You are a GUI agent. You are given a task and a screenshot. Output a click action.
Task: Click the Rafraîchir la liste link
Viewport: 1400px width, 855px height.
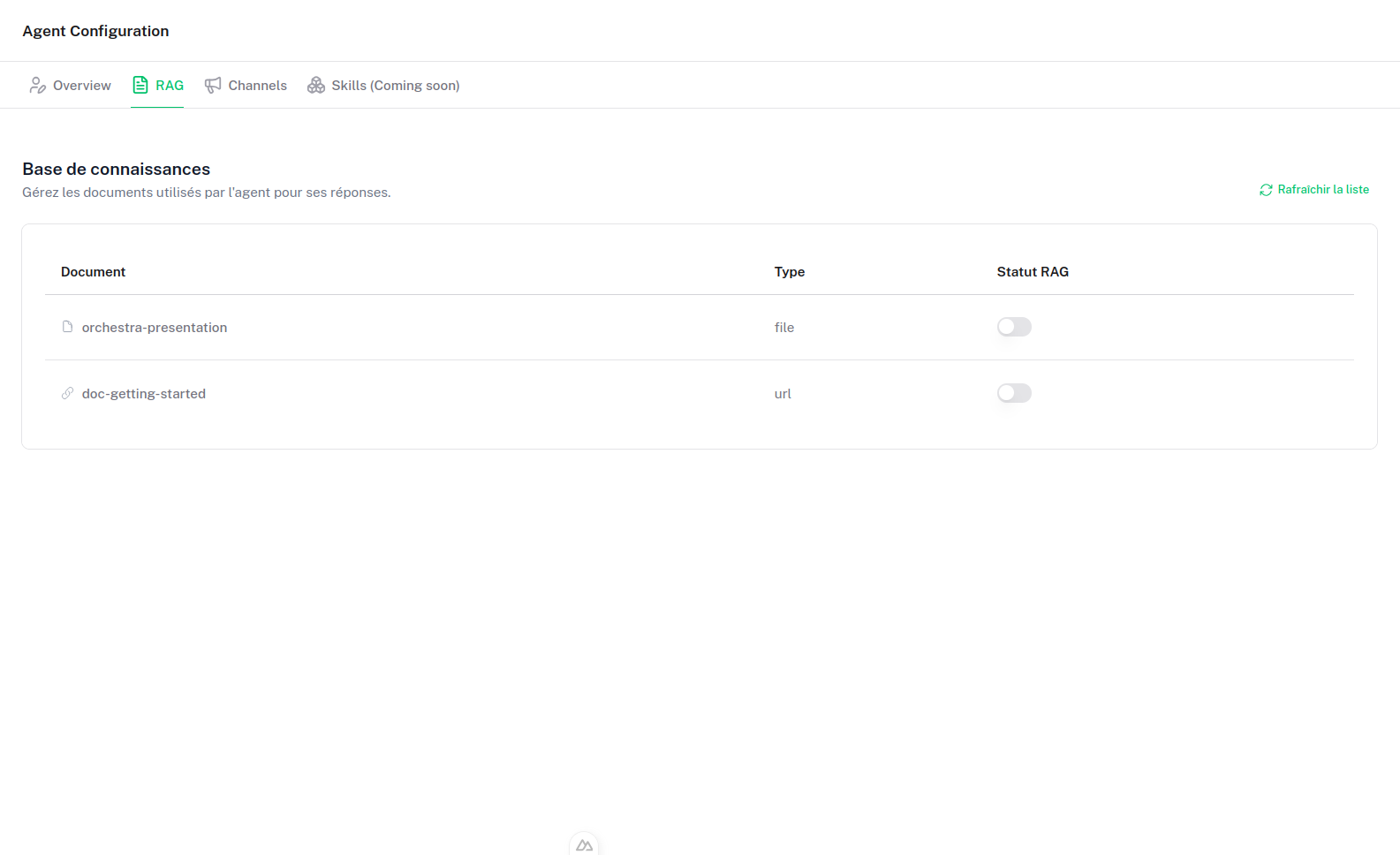[x=1322, y=190]
